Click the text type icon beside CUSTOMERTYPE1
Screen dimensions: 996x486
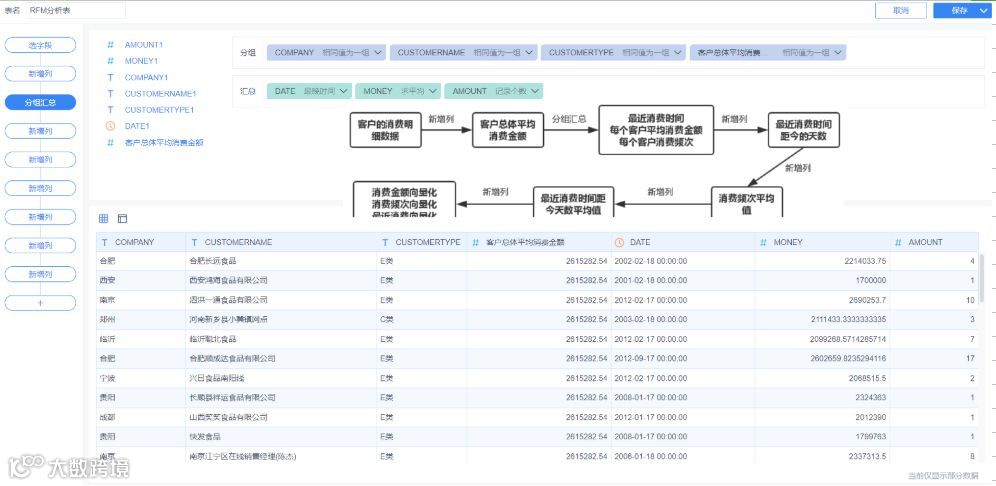coord(111,110)
